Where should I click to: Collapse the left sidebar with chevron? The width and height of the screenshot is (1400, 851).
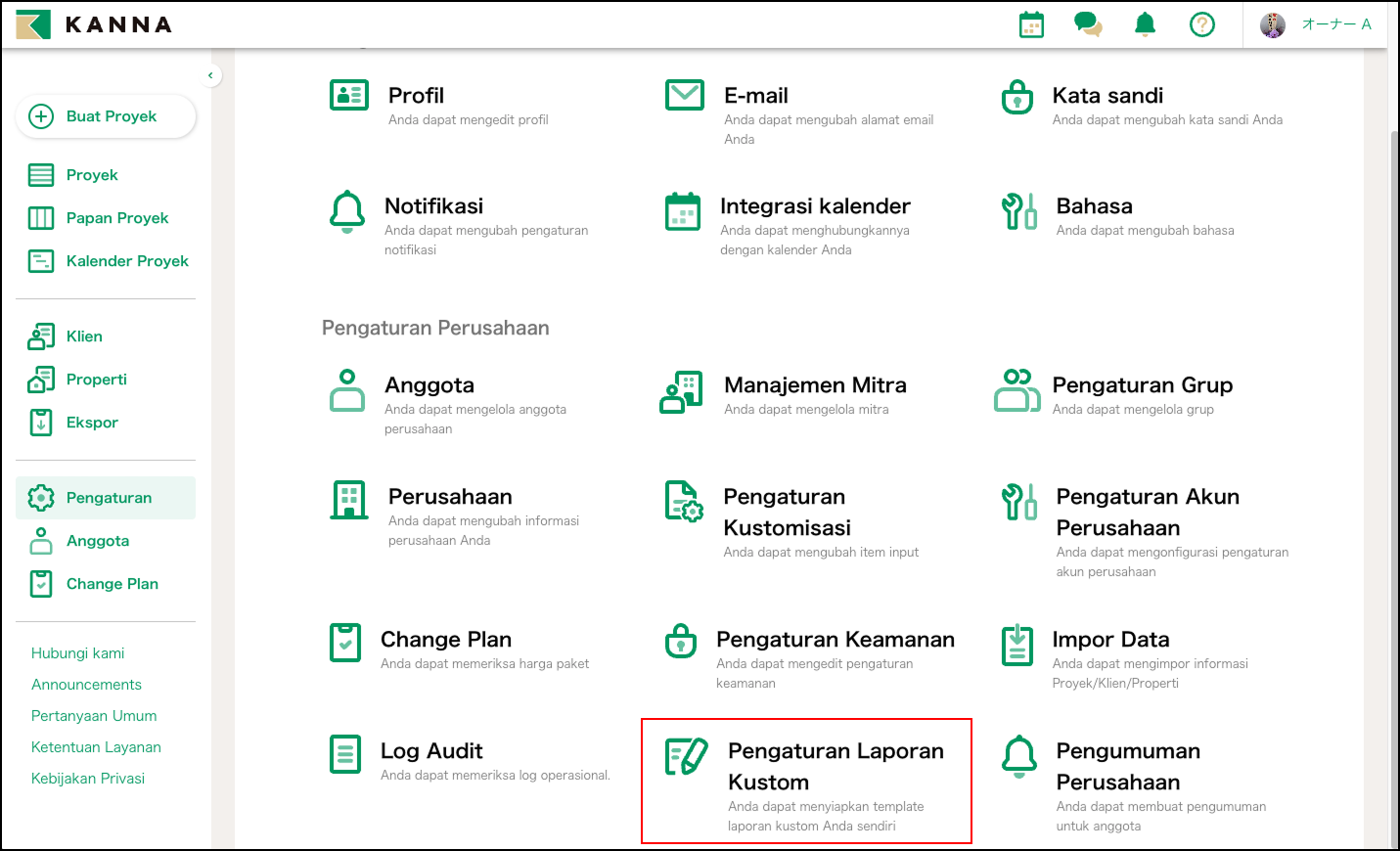pos(210,75)
